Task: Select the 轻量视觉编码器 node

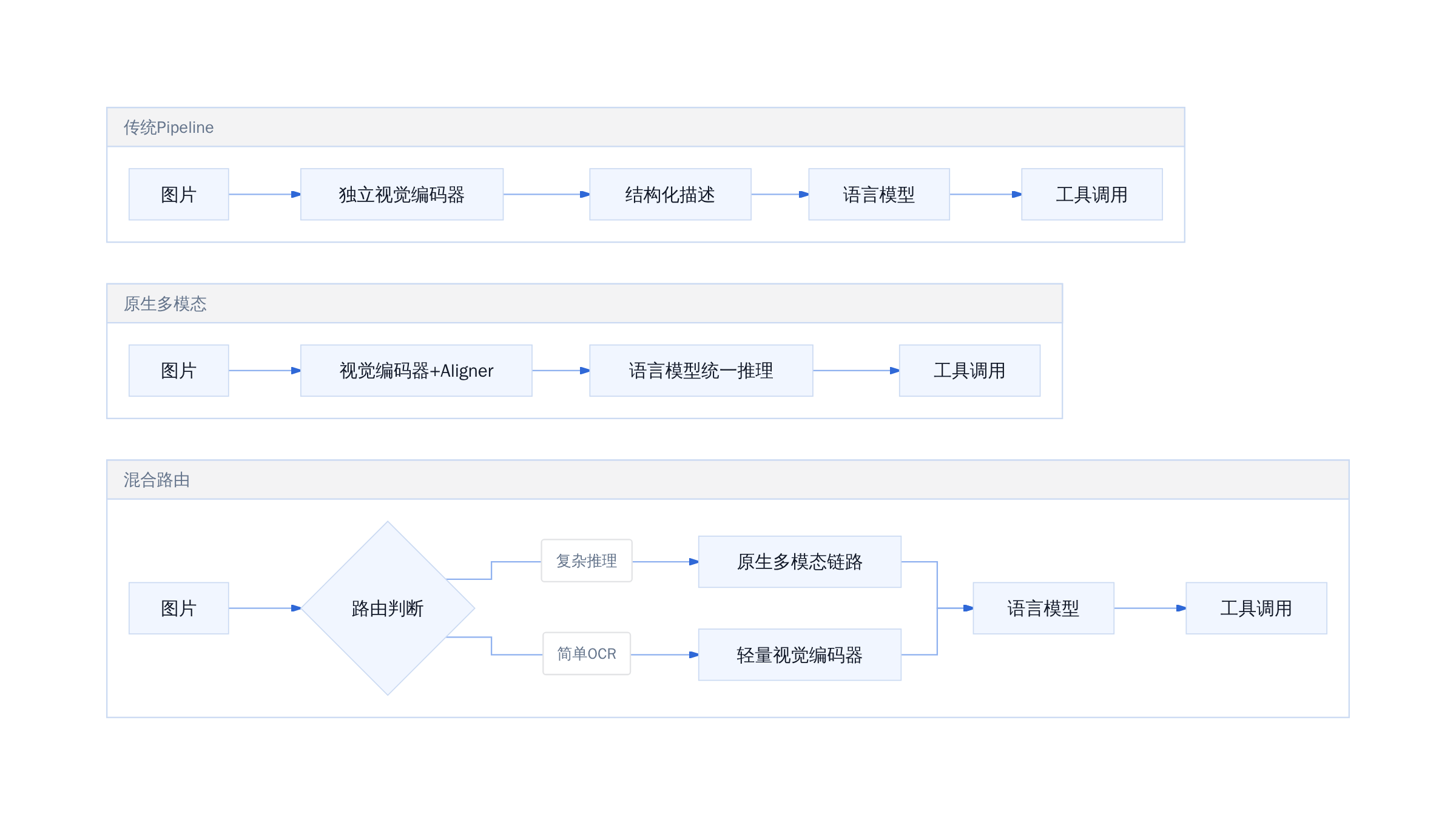Action: pos(800,655)
